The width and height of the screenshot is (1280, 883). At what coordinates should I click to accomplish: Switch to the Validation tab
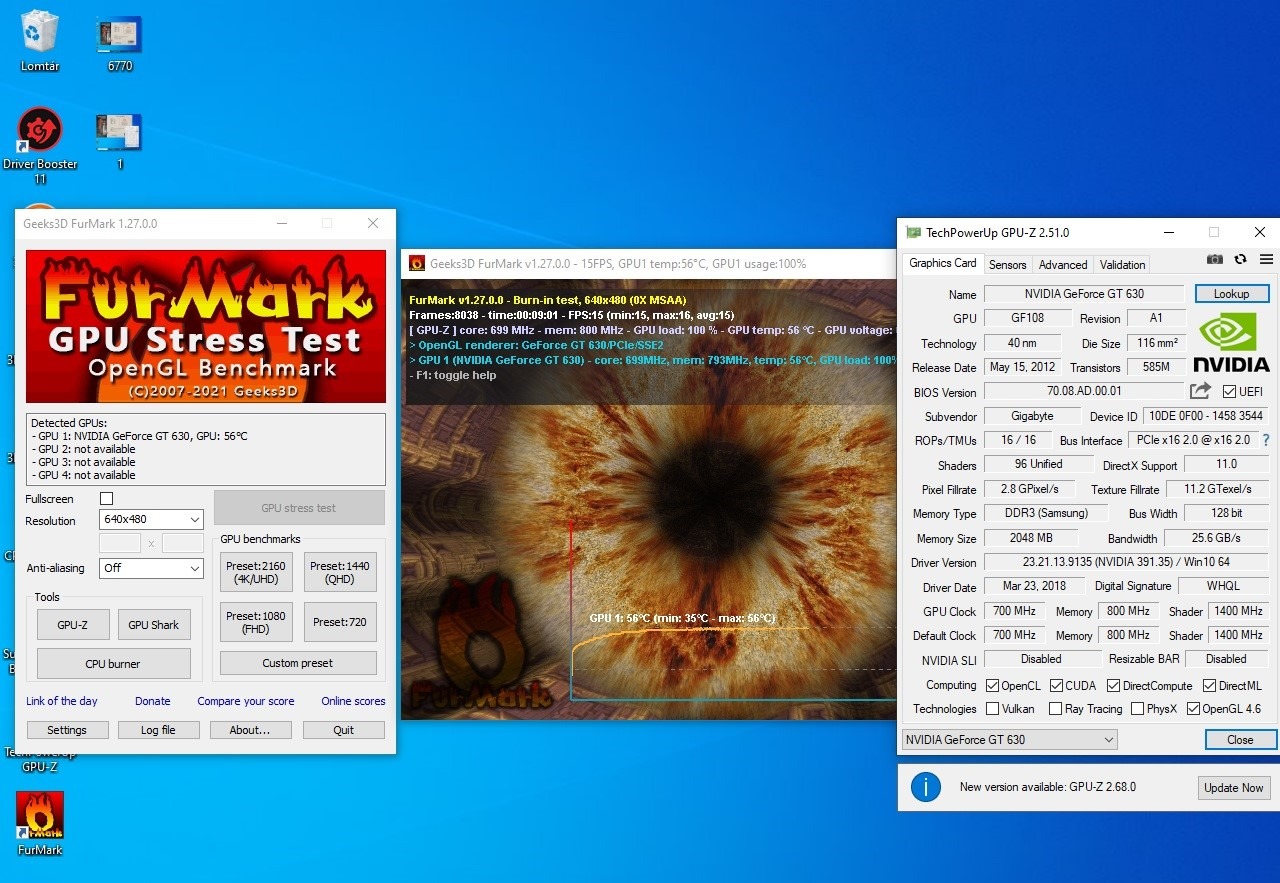point(1122,264)
